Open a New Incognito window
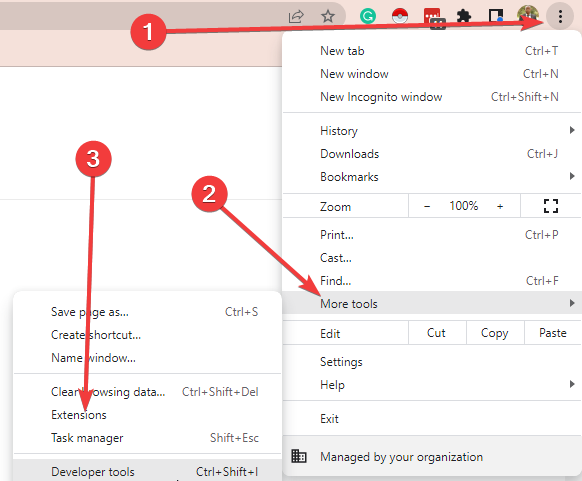The height and width of the screenshot is (481, 582). point(432,96)
